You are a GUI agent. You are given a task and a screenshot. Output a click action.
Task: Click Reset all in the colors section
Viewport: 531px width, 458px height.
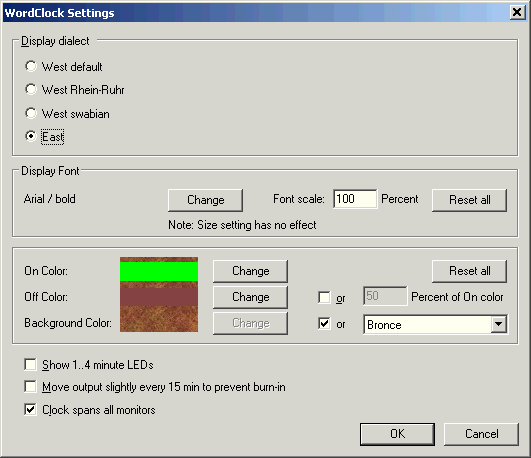click(x=469, y=271)
